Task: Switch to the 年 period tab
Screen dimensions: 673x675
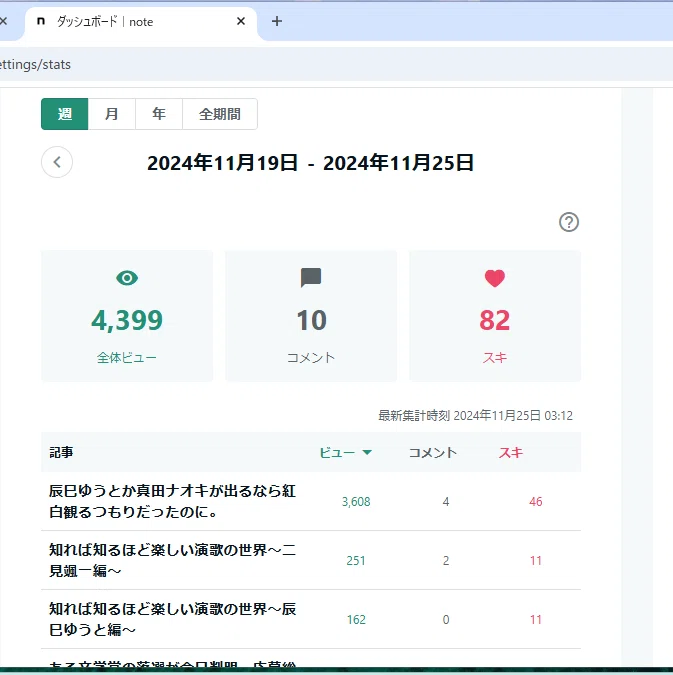Action: click(x=159, y=114)
